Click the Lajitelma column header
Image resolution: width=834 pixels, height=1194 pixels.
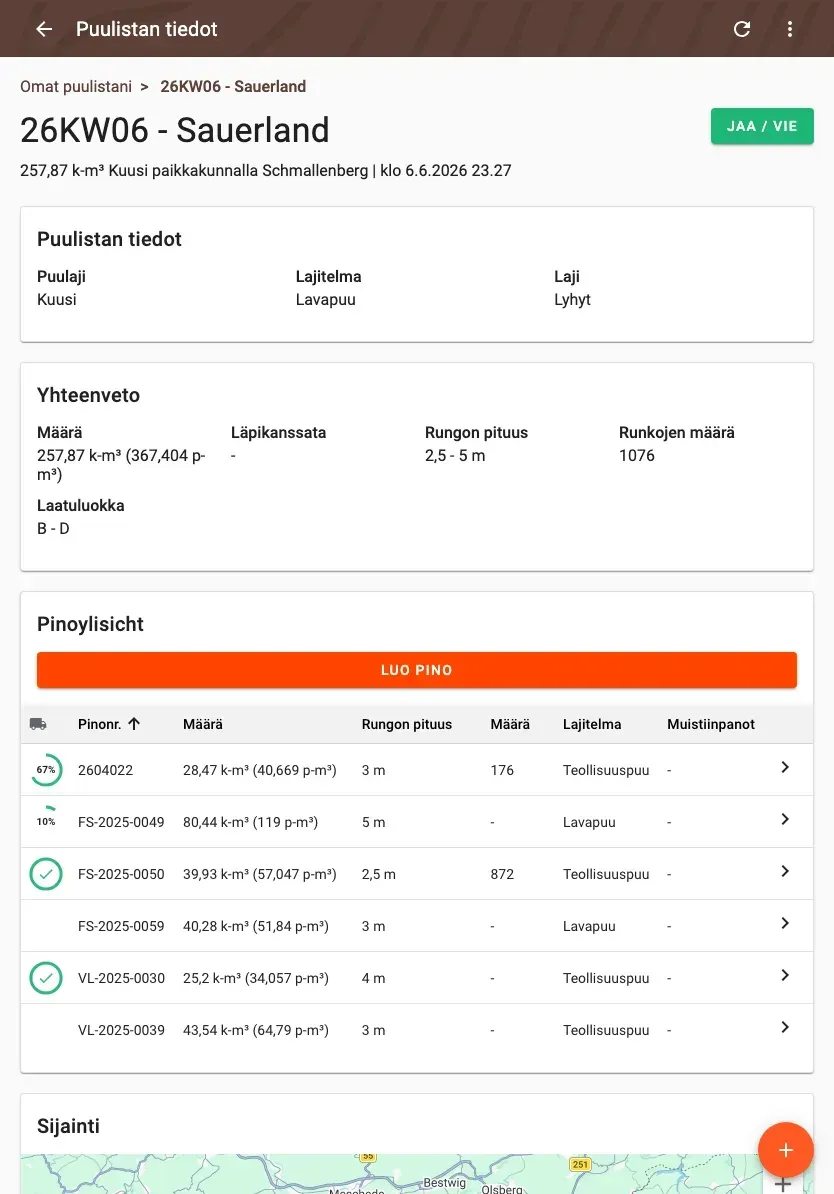pyautogui.click(x=592, y=724)
